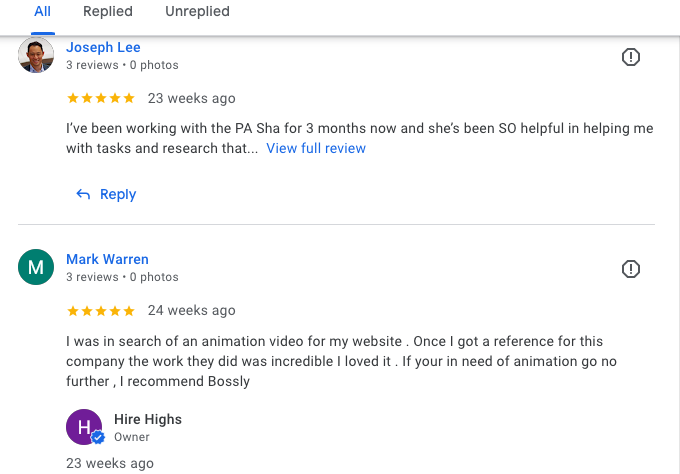Flag Joseph Lee's review with report icon
Image resolution: width=680 pixels, height=474 pixels.
click(631, 57)
